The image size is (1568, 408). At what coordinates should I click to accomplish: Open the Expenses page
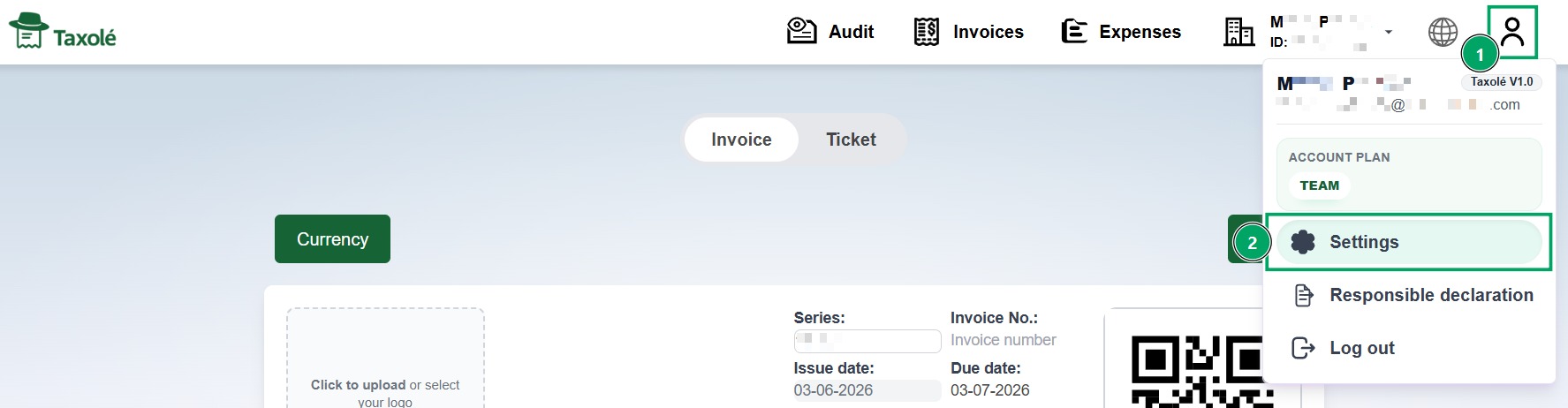click(x=1121, y=32)
